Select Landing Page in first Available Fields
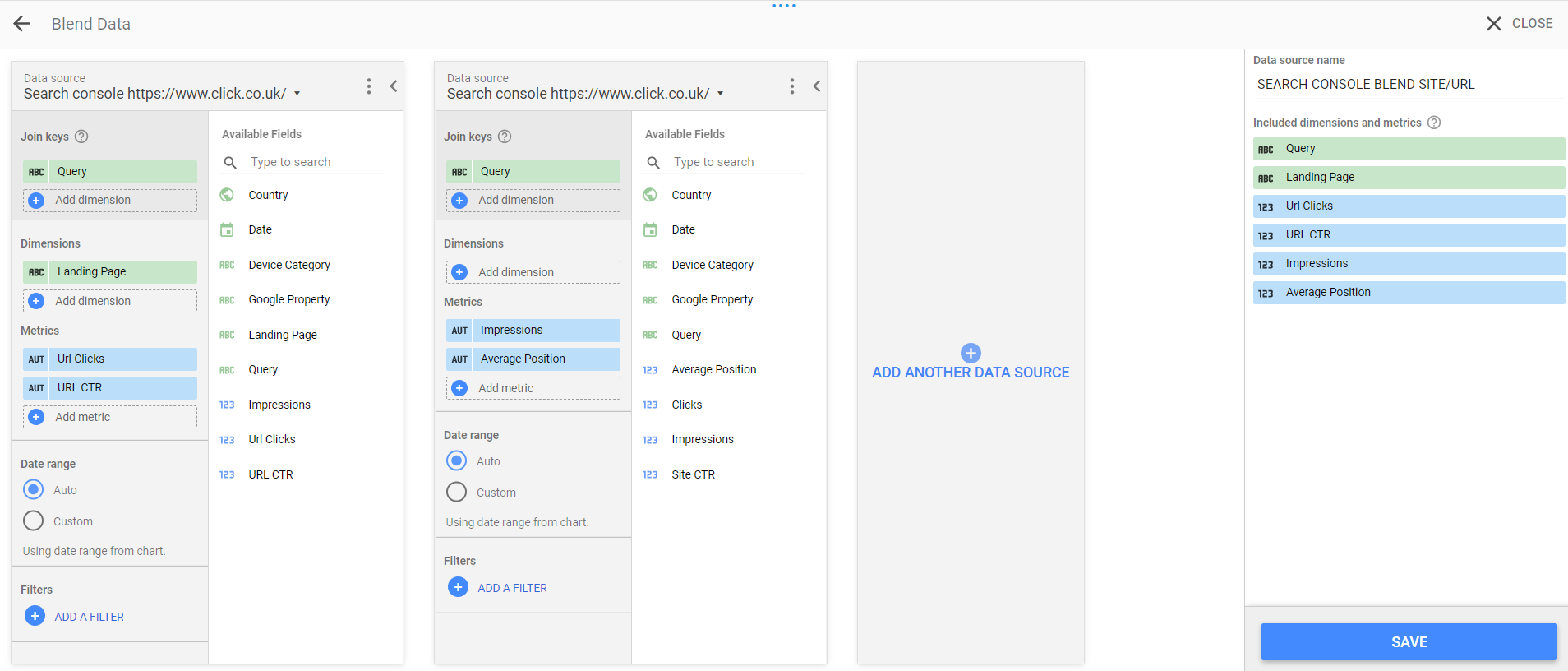The image size is (1568, 671). [283, 335]
